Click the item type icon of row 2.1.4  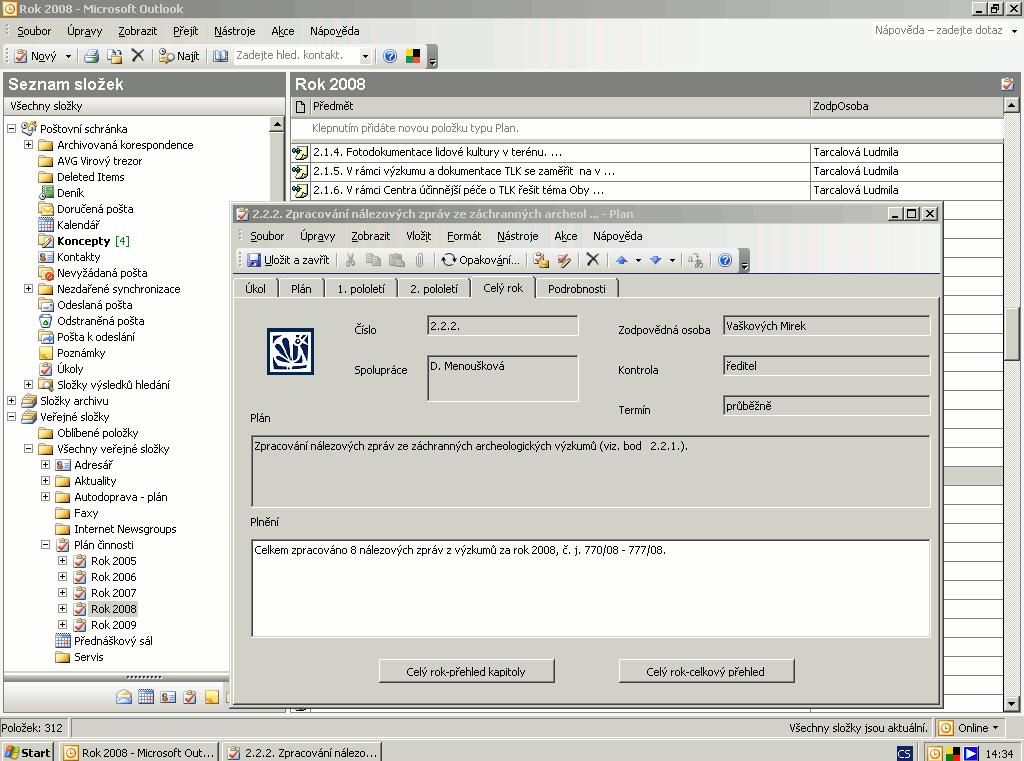[x=300, y=152]
